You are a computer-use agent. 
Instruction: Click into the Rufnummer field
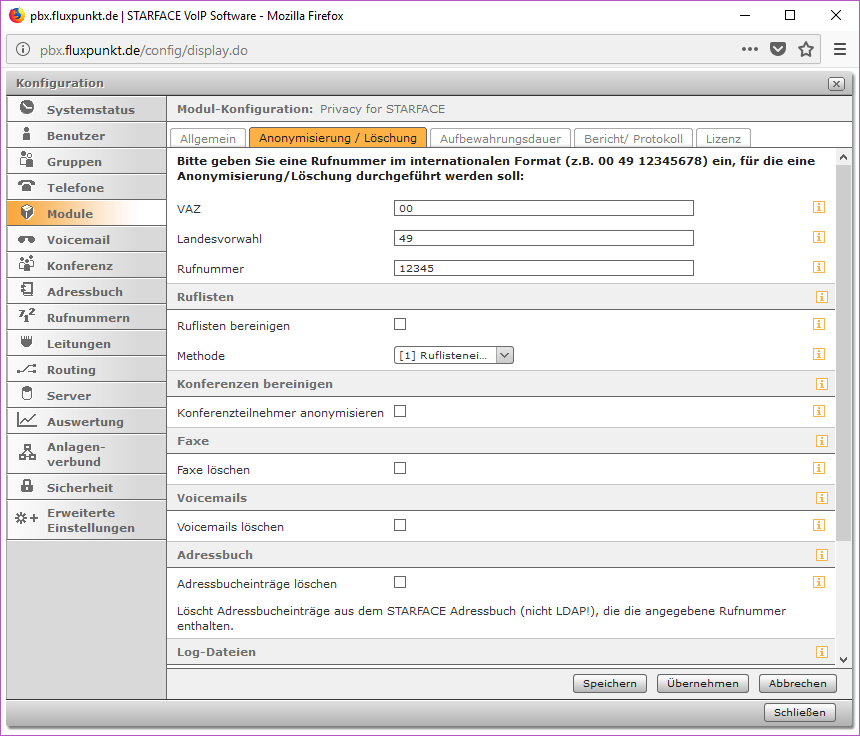point(544,268)
